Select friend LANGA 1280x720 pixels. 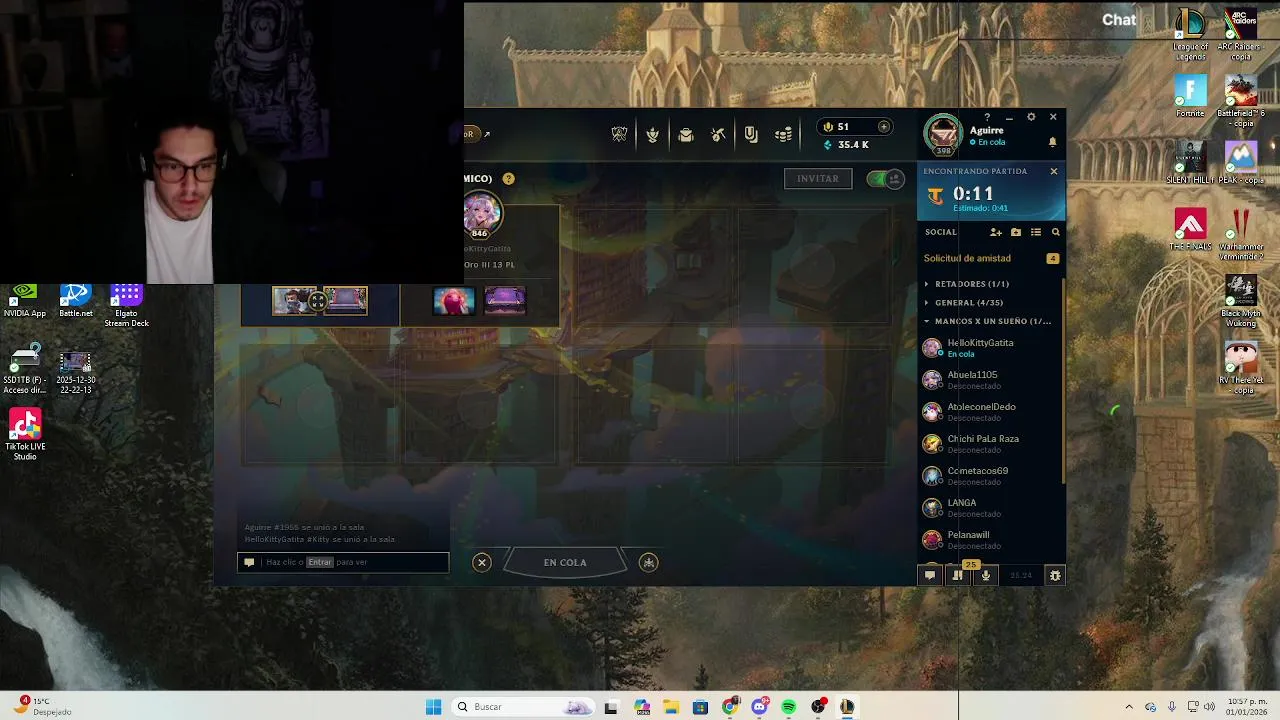point(989,507)
